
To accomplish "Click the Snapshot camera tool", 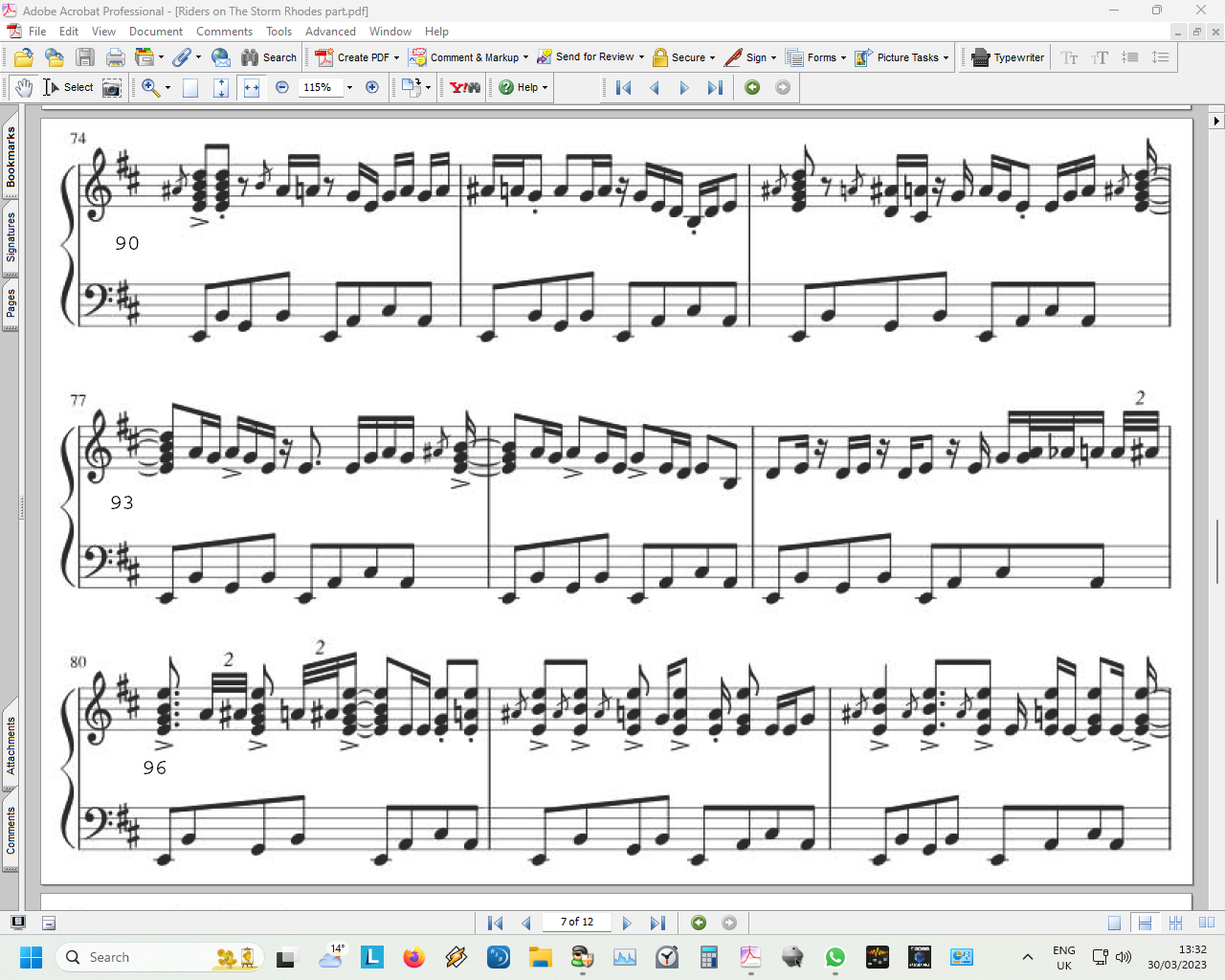I will coord(112,88).
